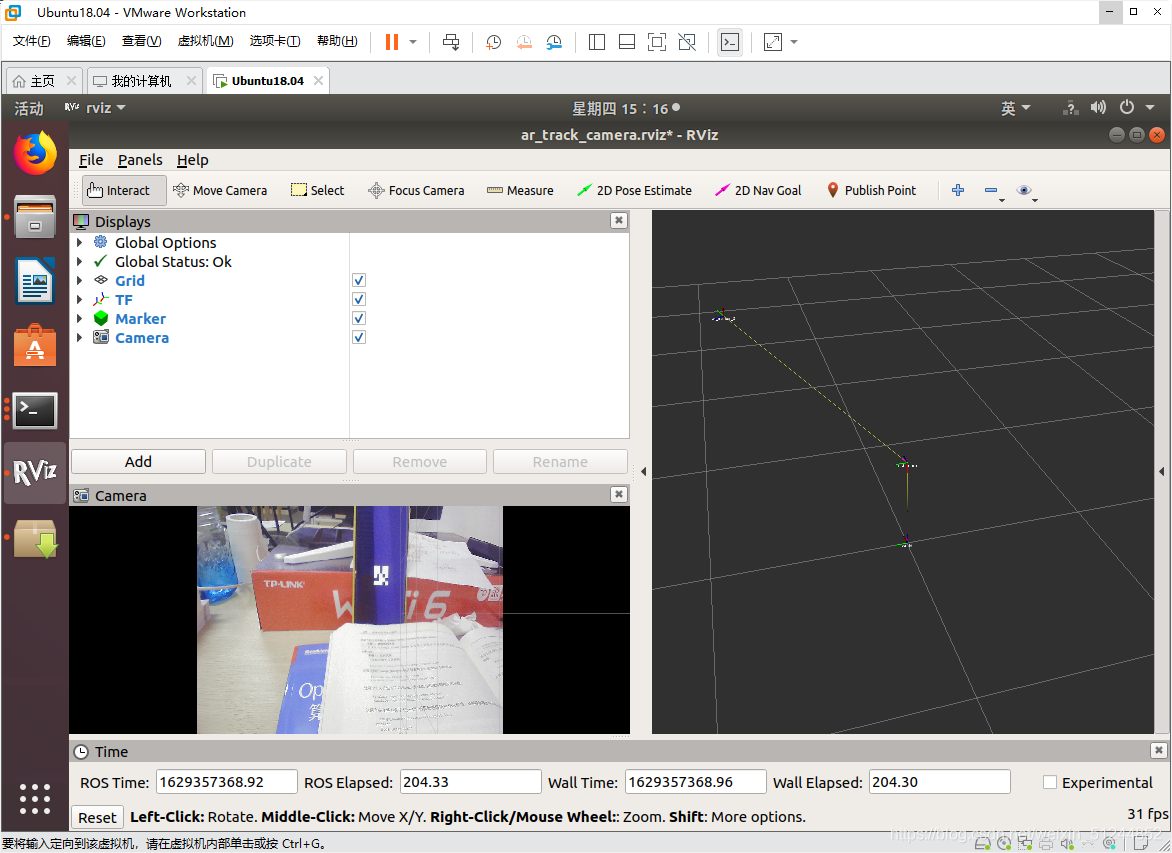Open the 虚拟机(M) VMware menu
Viewport: 1172px width, 853px height.
tap(206, 41)
